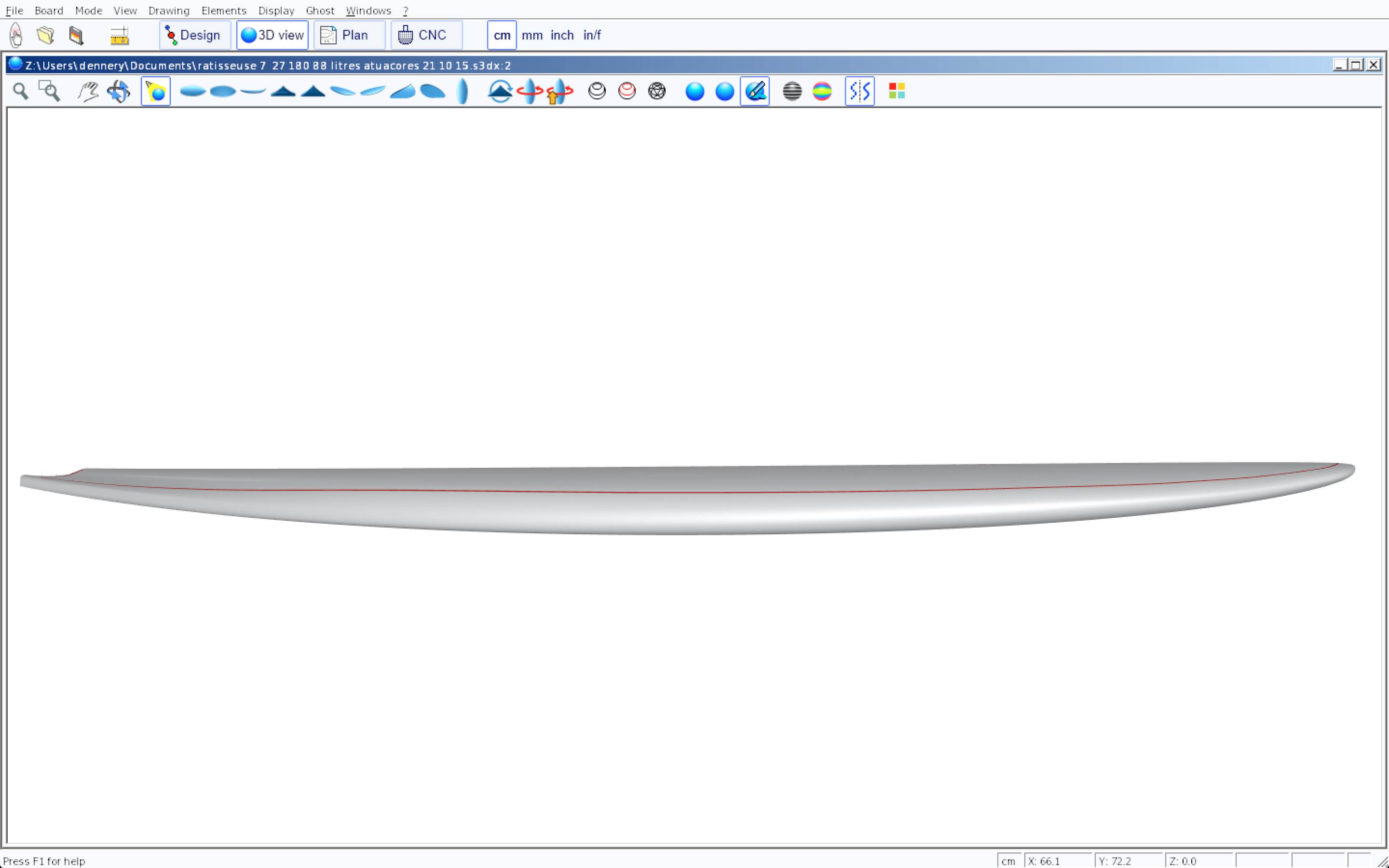The height and width of the screenshot is (868, 1389).
Task: Select the zoom window rectangle tool
Action: click(49, 91)
